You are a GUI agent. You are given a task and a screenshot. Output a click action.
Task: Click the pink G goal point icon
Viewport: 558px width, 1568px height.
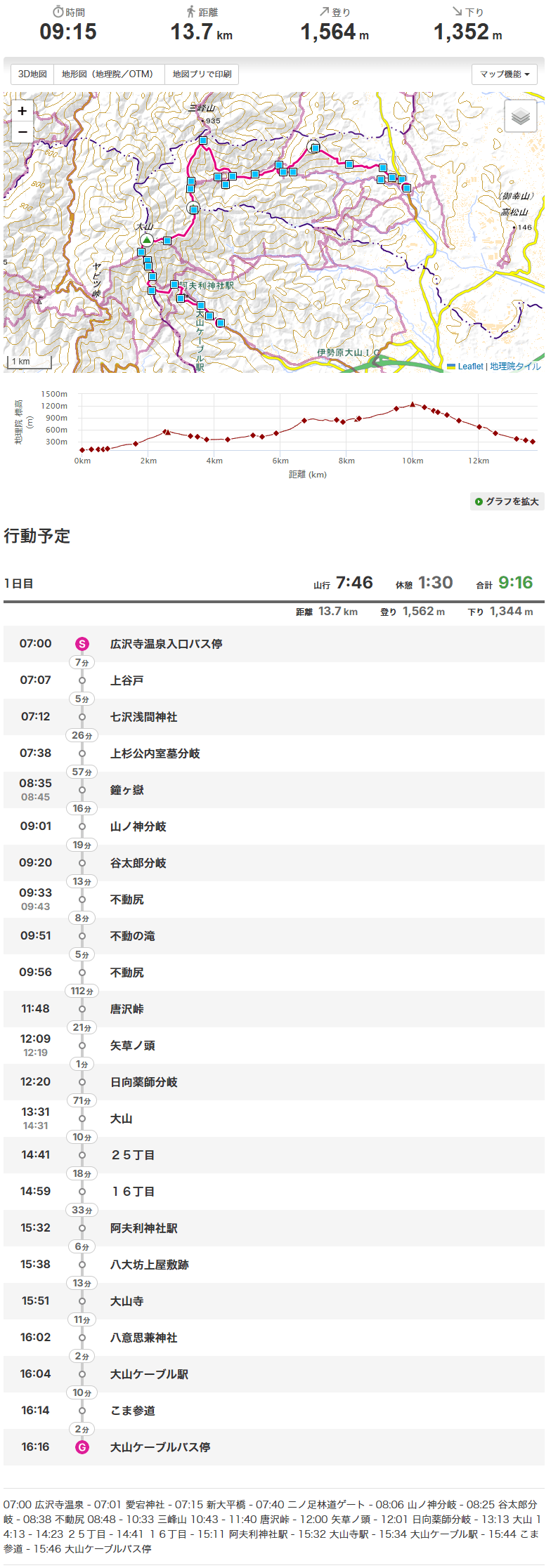82,1447
